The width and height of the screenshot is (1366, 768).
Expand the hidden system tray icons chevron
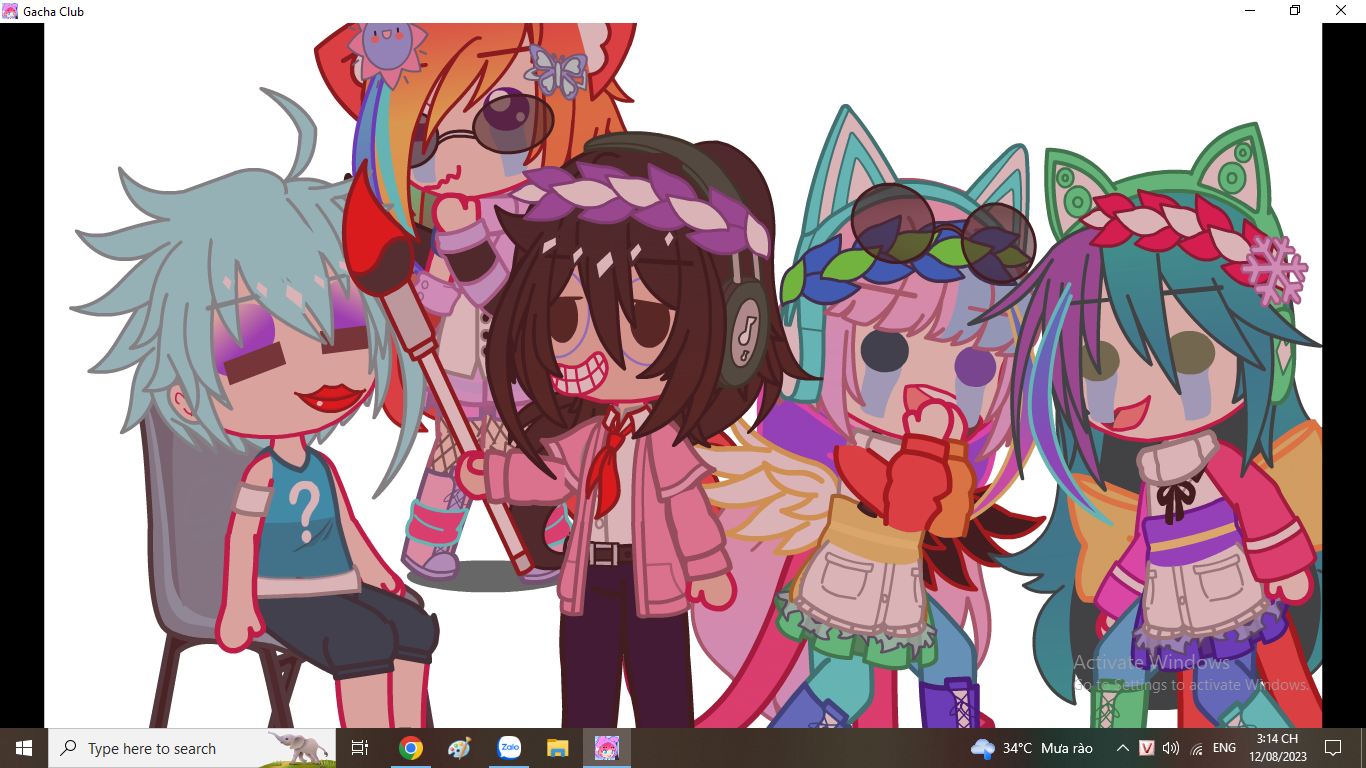coord(1122,748)
